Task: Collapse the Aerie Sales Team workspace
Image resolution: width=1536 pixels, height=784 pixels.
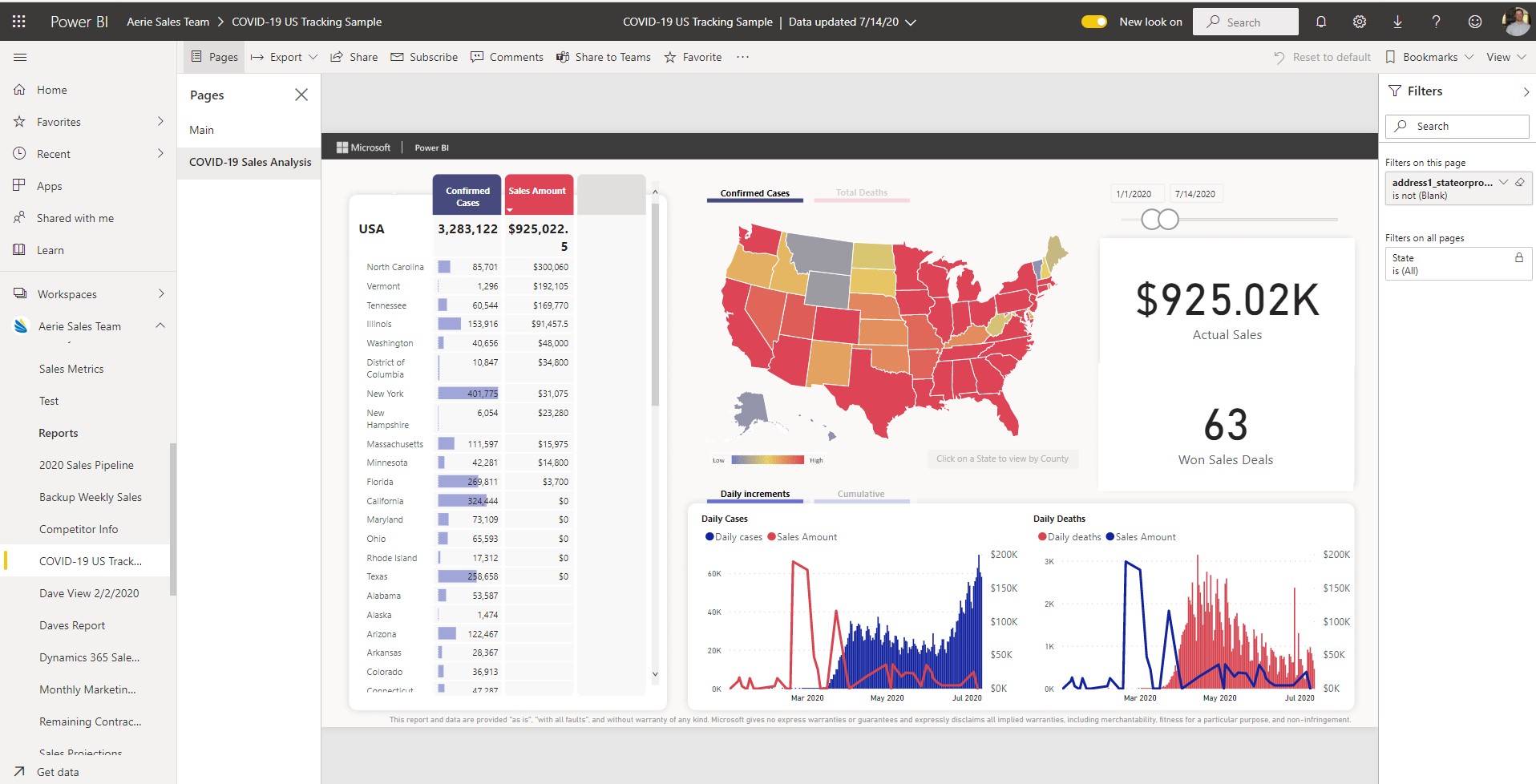Action: coord(160,325)
